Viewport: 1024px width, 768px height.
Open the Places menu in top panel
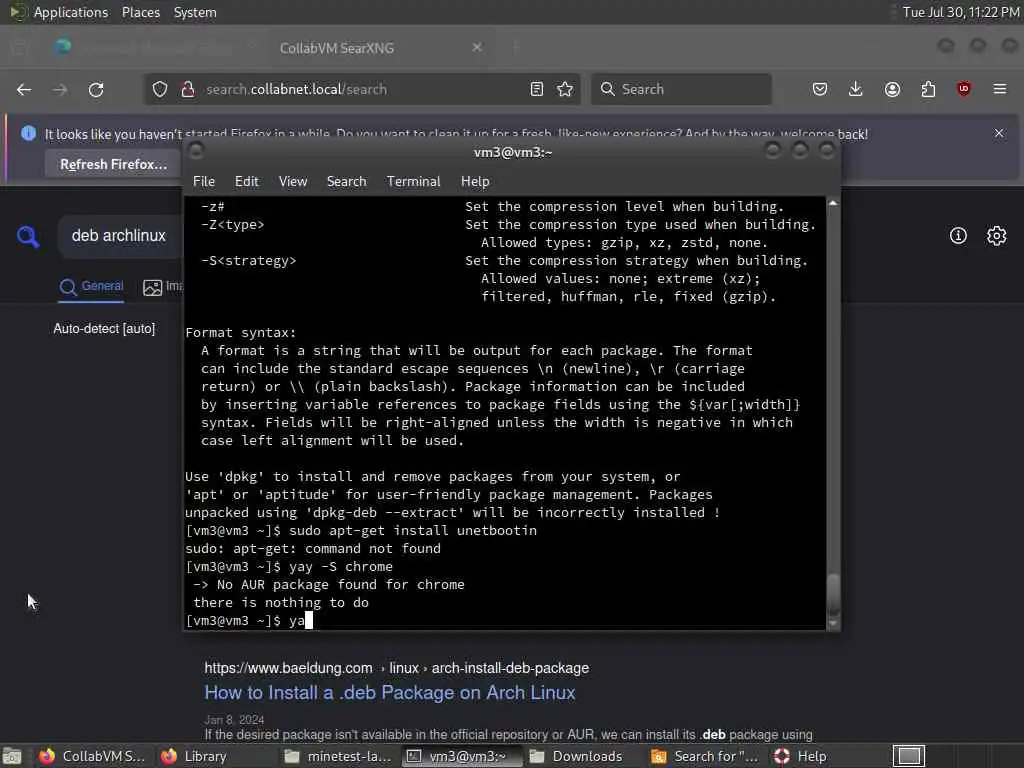[140, 12]
